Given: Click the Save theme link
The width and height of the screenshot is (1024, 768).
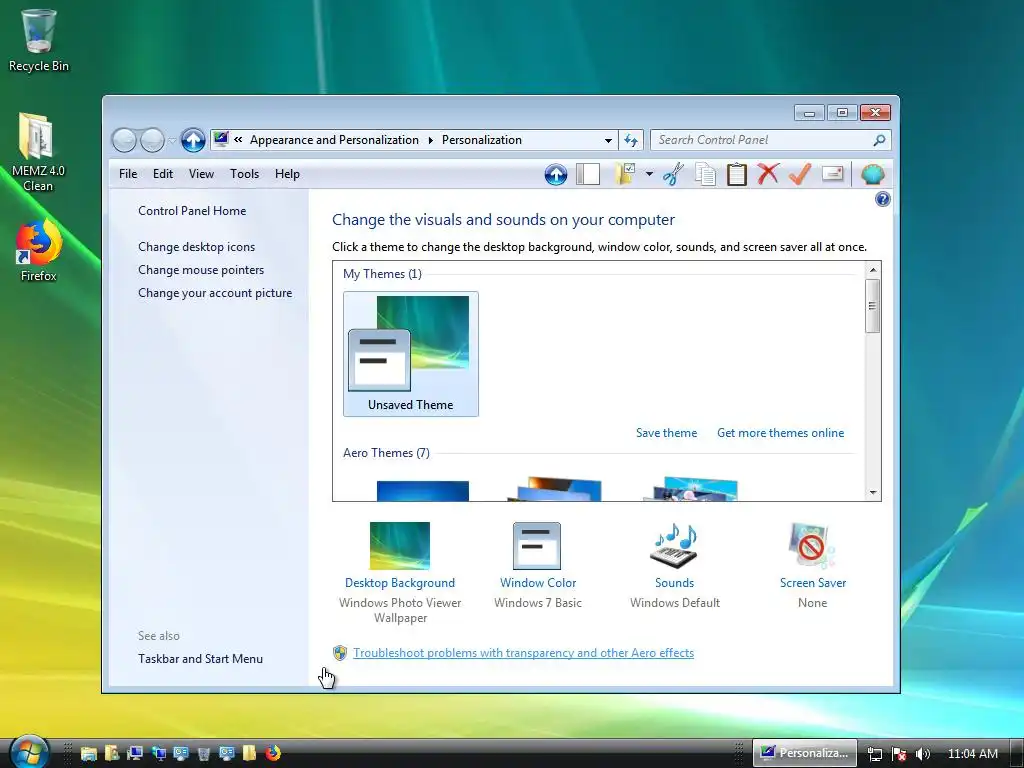Looking at the screenshot, I should tap(666, 433).
